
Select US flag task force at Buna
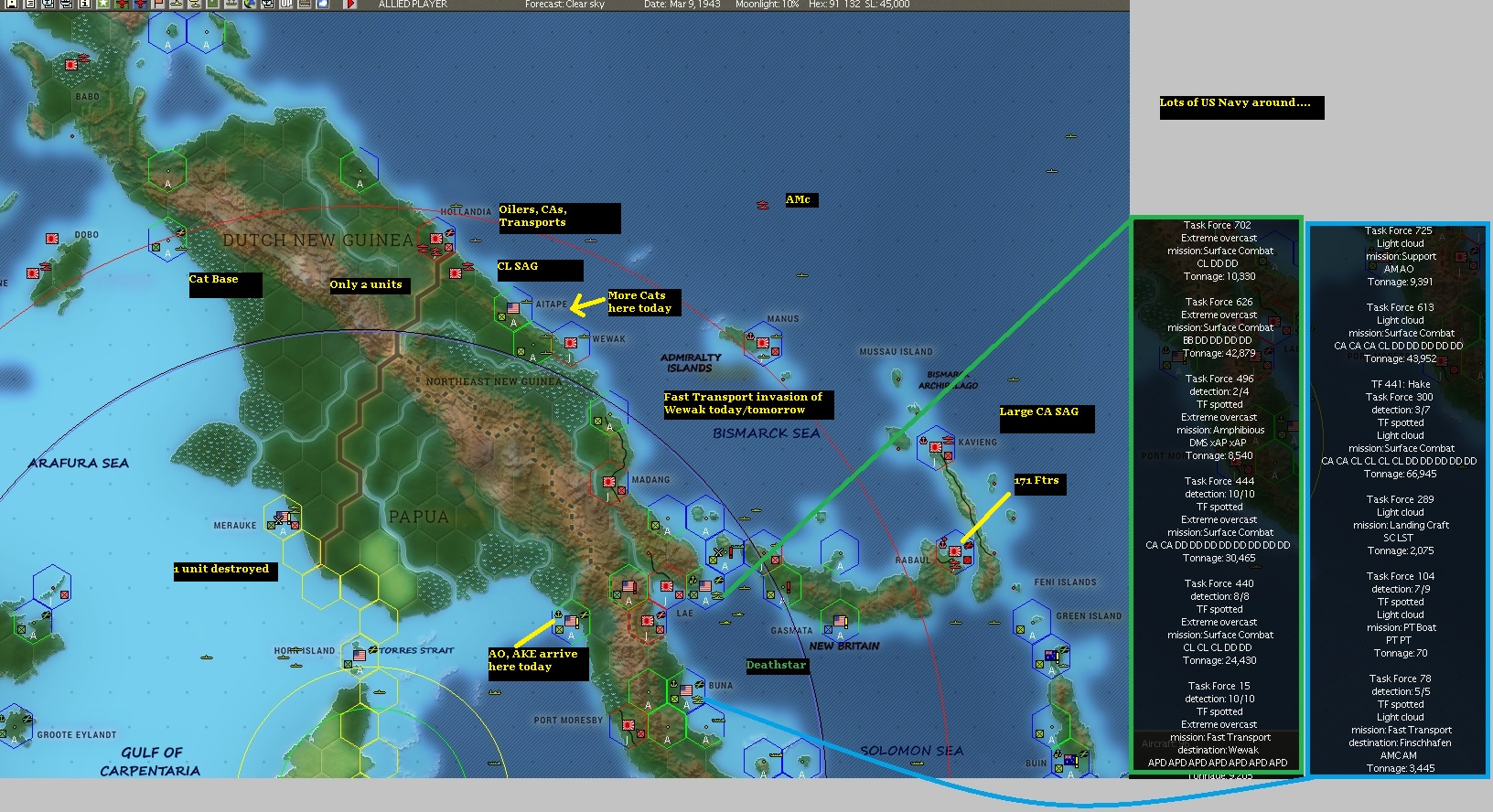click(x=686, y=691)
